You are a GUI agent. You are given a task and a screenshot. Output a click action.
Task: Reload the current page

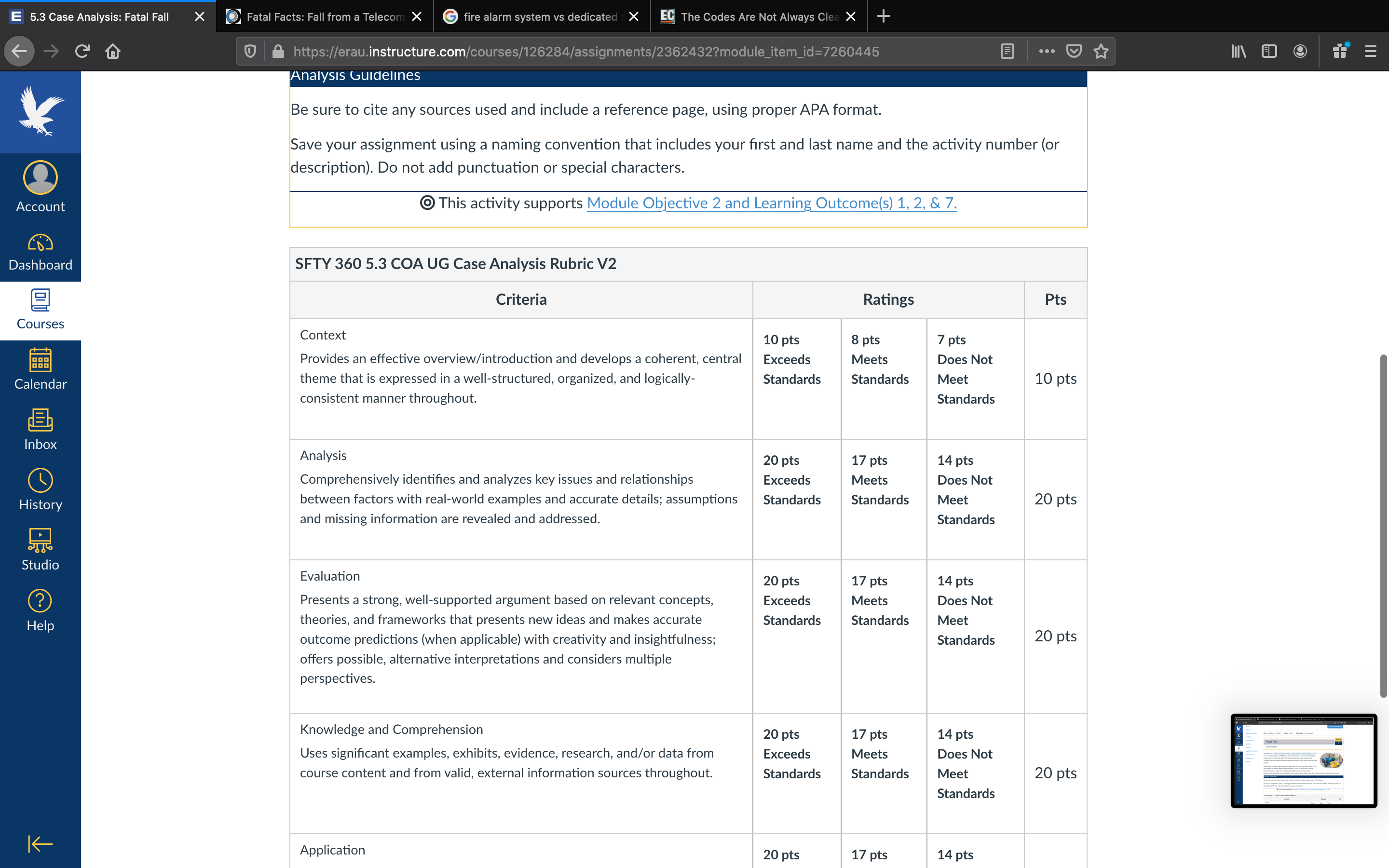click(x=82, y=52)
